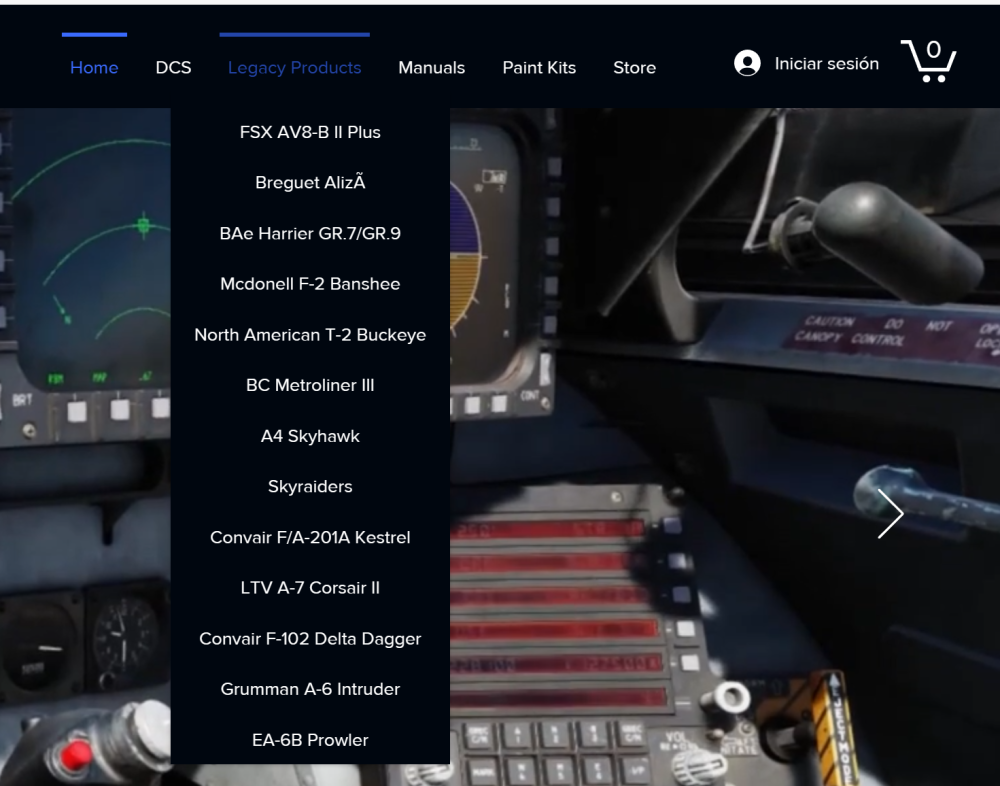Open the Manuals page
Screen dimensions: 1000x786
coord(432,68)
